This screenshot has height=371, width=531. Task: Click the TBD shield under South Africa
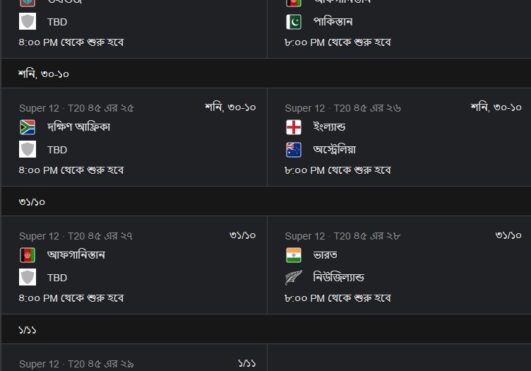click(27, 150)
